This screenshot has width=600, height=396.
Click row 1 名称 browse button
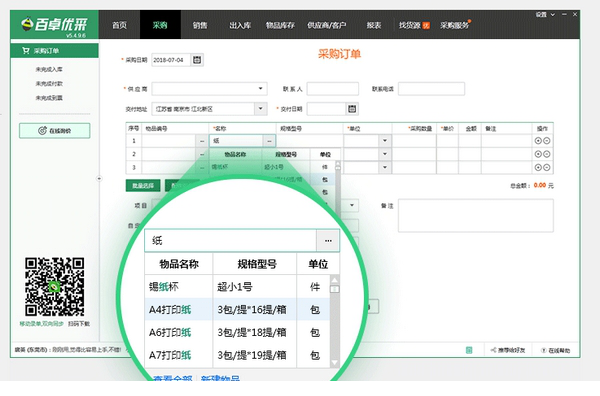269,141
